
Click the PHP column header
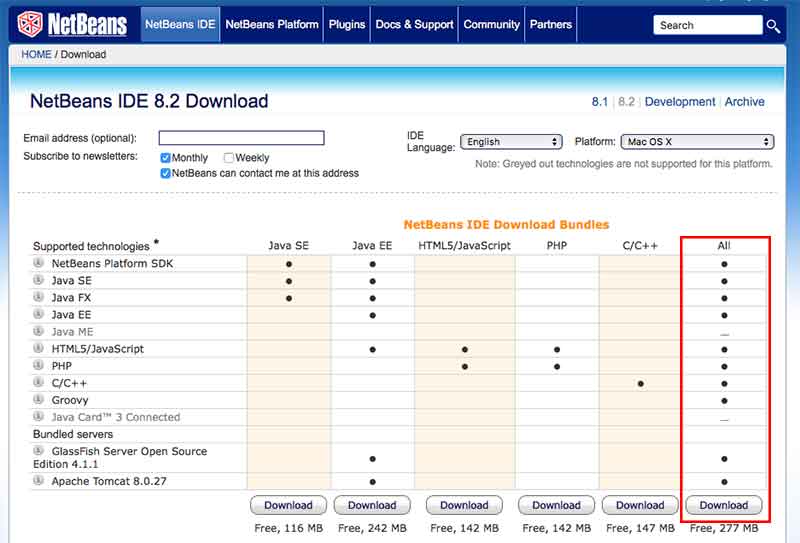[x=557, y=245]
